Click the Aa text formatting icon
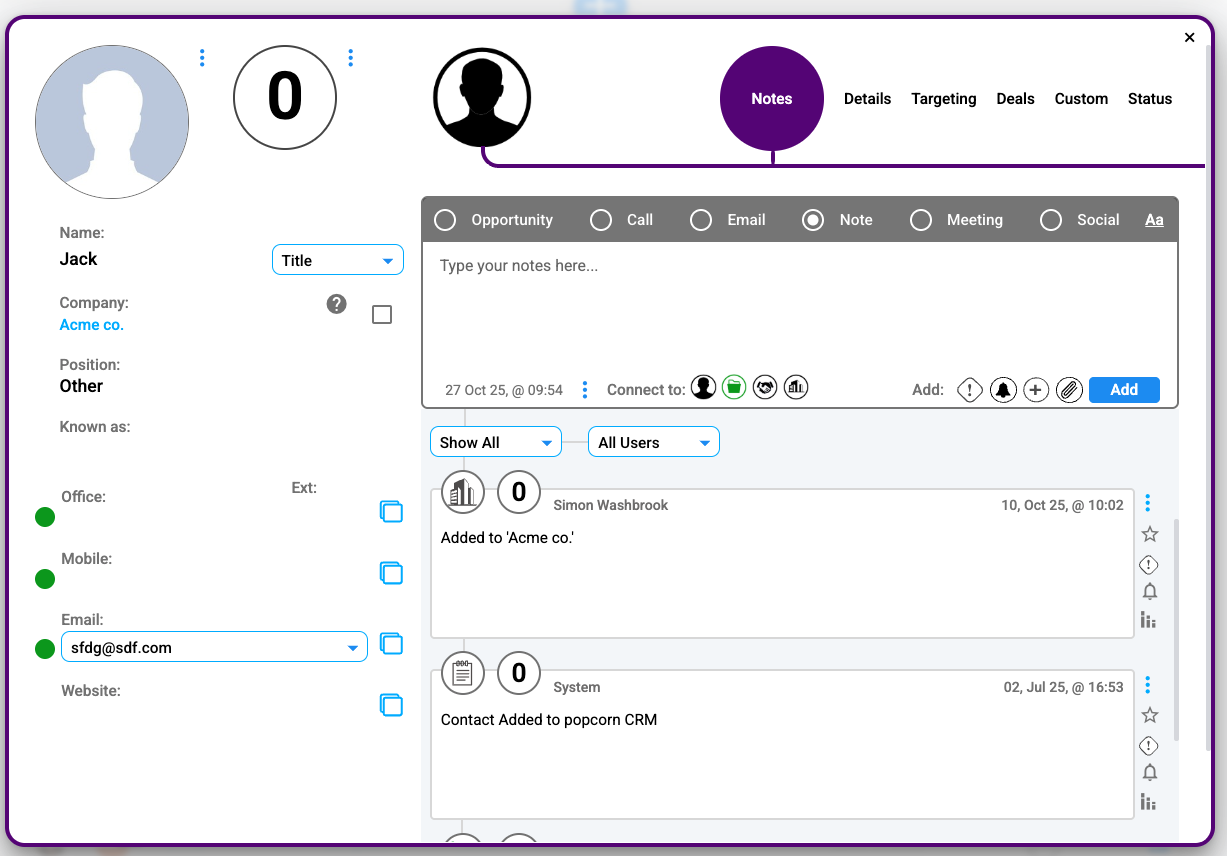Viewport: 1227px width, 856px height. pos(1154,220)
